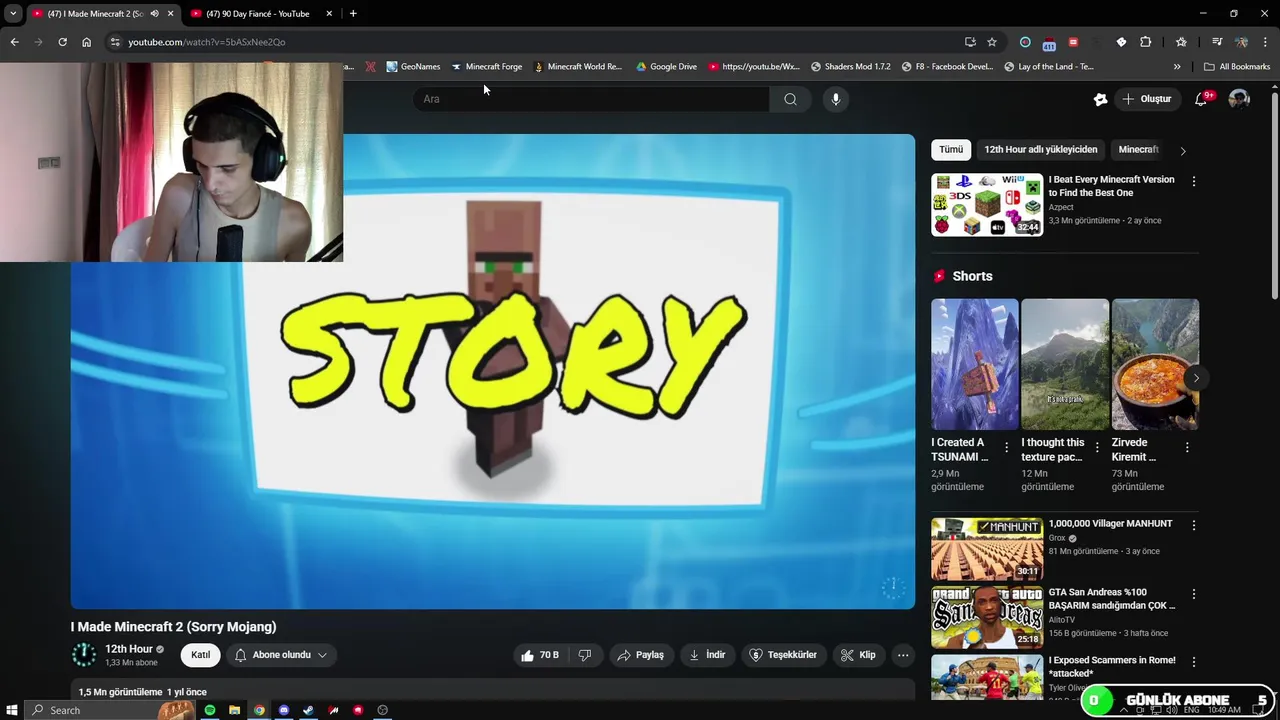Reload the page in Chrome
This screenshot has height=720, width=1280.
coord(62,42)
